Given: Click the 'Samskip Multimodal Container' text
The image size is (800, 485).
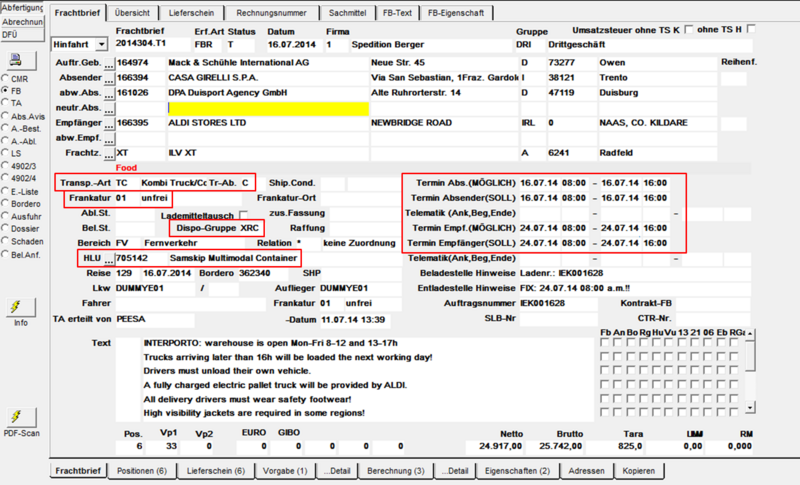Looking at the screenshot, I should (233, 258).
